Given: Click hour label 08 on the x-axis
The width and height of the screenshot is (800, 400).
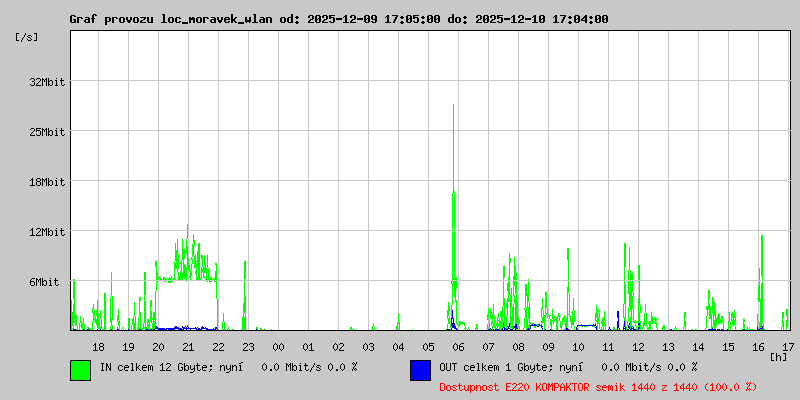Looking at the screenshot, I should [x=518, y=347].
